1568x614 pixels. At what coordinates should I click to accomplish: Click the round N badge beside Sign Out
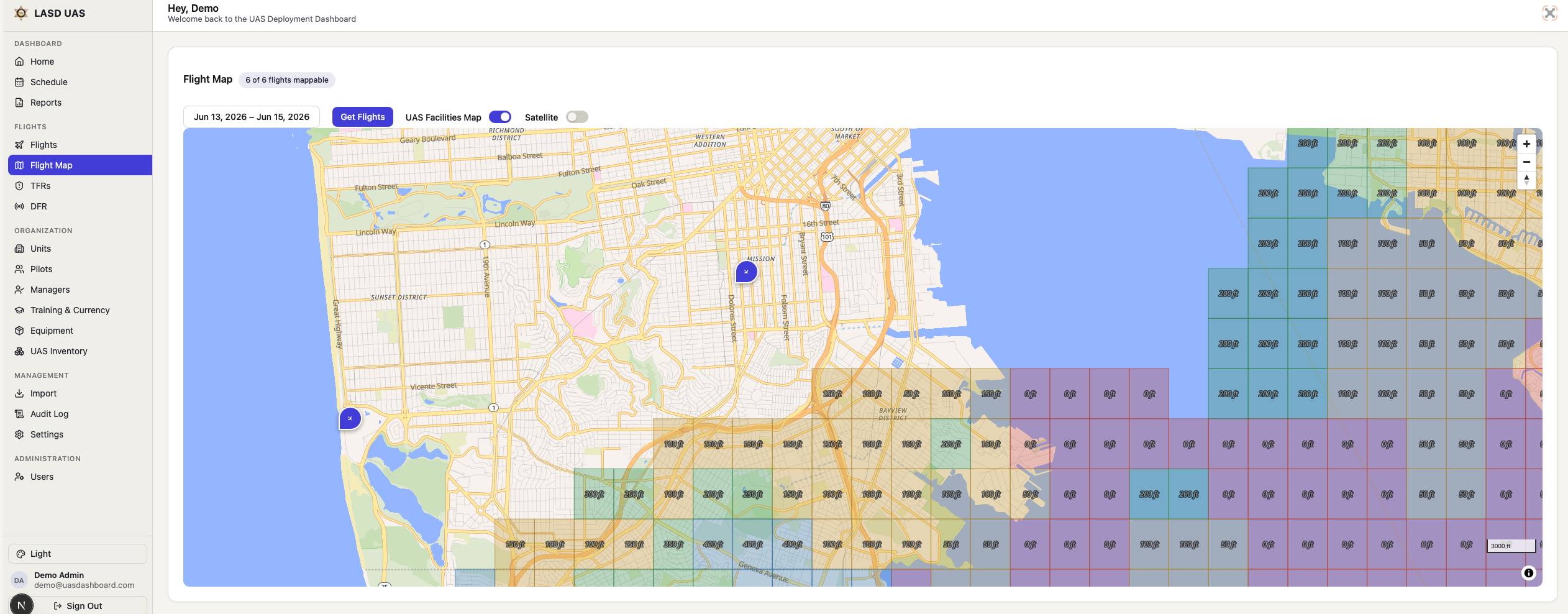[x=21, y=605]
